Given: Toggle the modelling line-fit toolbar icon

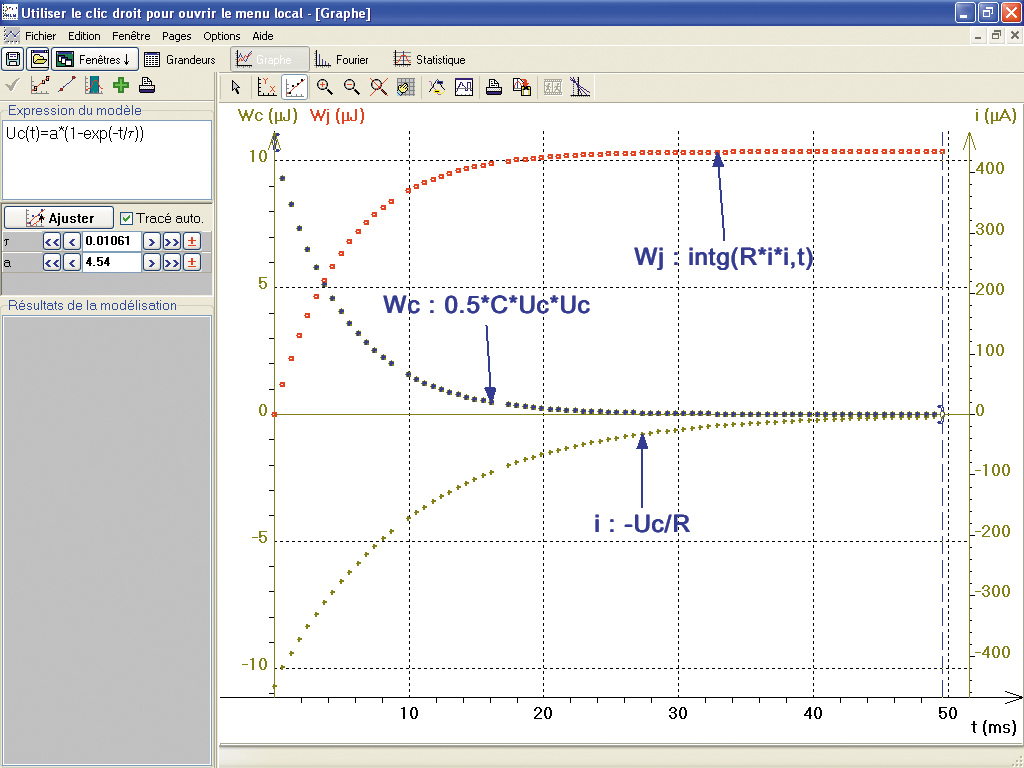Looking at the screenshot, I should pos(295,87).
